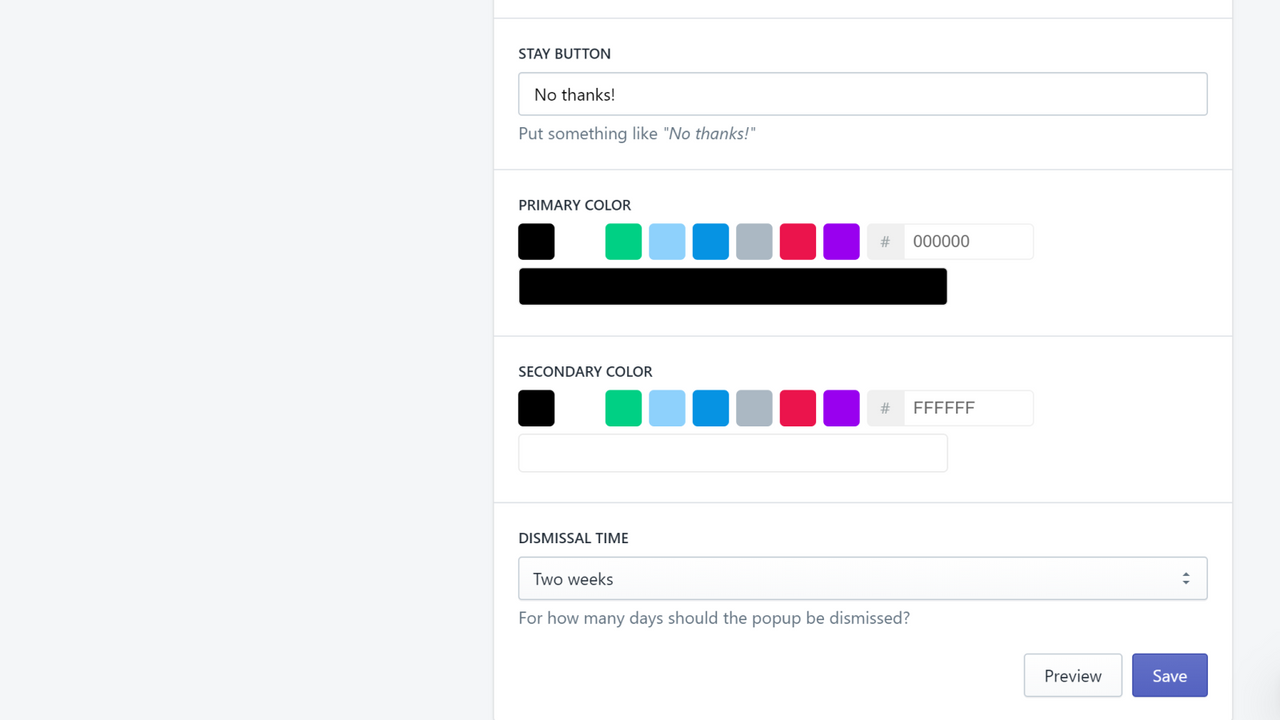Viewport: 1280px width, 720px height.
Task: Pick red Secondary Color swatch
Action: [798, 408]
